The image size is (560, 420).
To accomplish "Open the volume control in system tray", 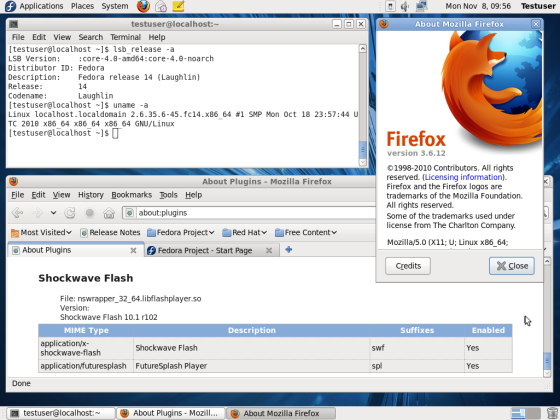I will pyautogui.click(x=405, y=6).
